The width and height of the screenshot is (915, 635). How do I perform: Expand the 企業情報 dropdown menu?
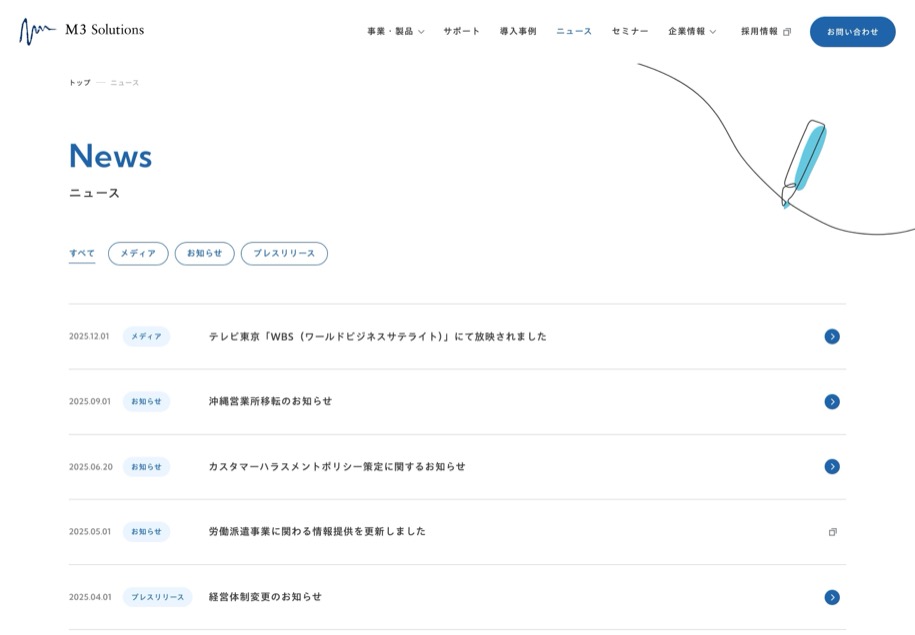pyautogui.click(x=692, y=32)
